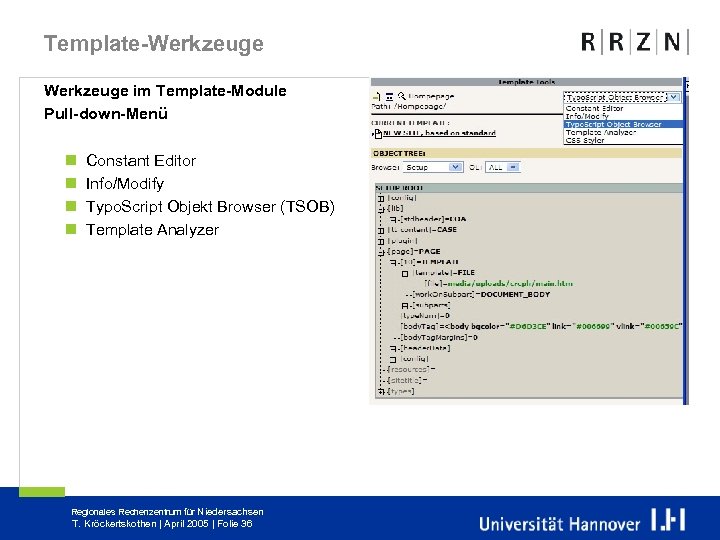Click the SETUP ROOT header bar
Image resolution: width=720 pixels, height=540 pixels.
pos(529,188)
